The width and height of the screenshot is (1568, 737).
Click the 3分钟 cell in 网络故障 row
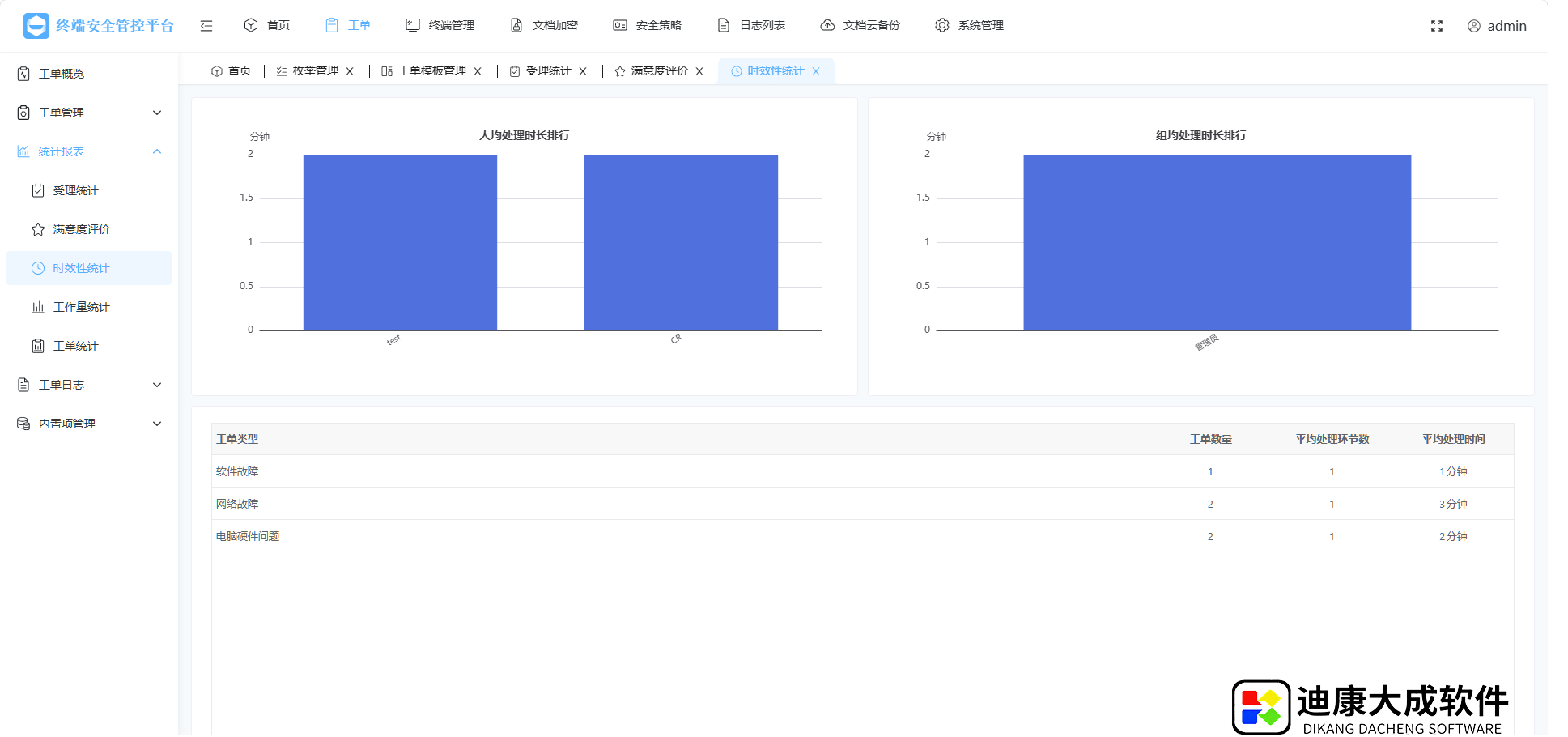point(1453,504)
